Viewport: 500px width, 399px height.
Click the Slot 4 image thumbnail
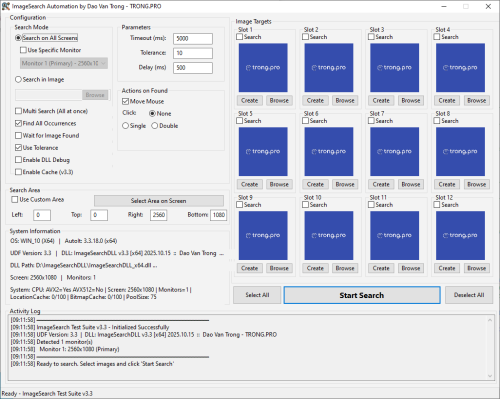[460, 68]
